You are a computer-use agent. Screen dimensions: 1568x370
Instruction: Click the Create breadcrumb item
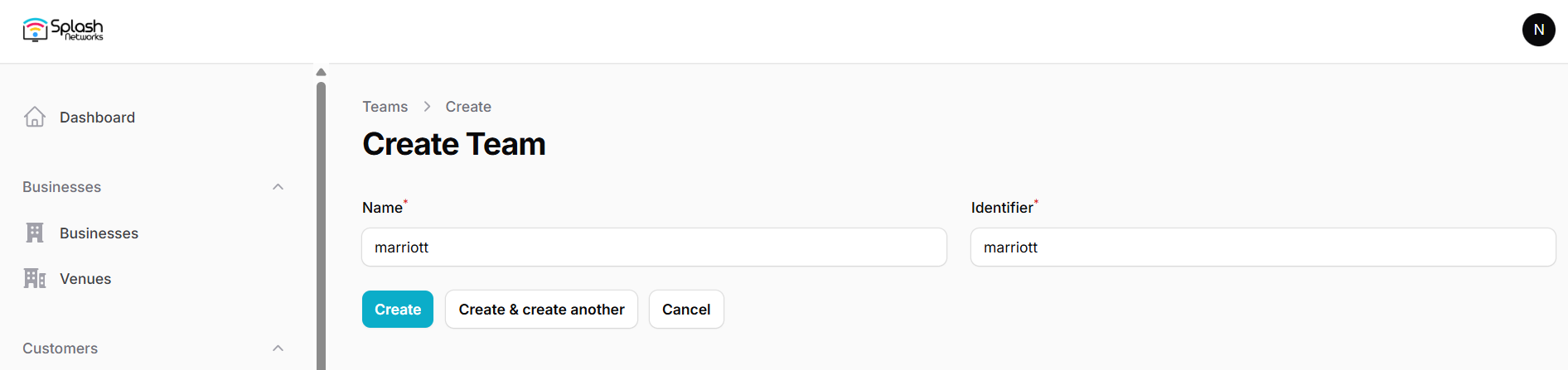click(x=468, y=107)
